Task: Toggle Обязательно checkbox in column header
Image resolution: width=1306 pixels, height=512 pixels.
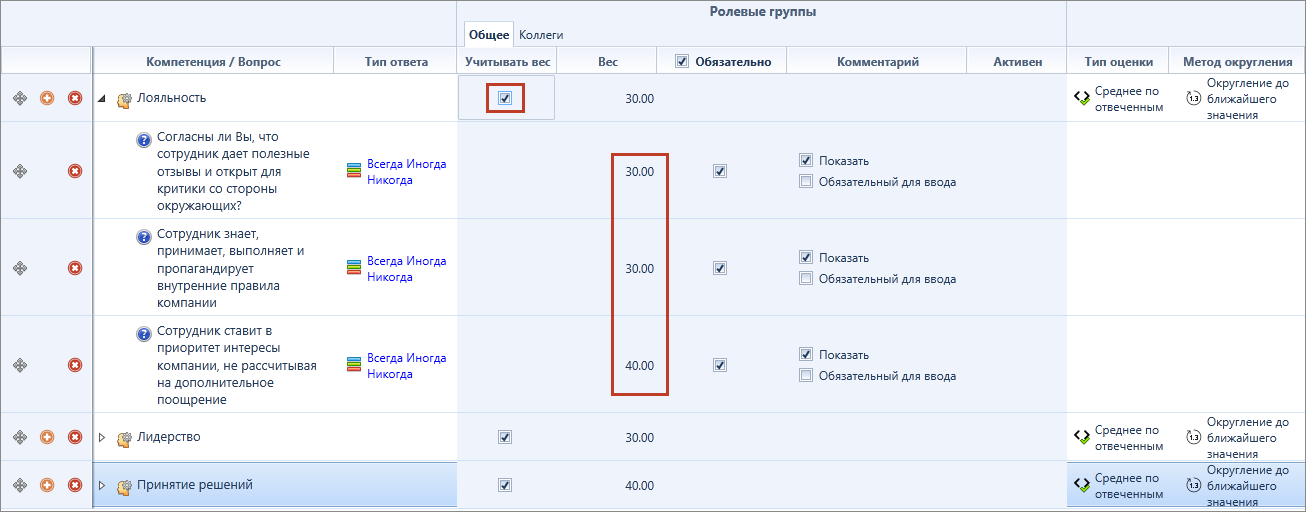Action: (x=682, y=62)
